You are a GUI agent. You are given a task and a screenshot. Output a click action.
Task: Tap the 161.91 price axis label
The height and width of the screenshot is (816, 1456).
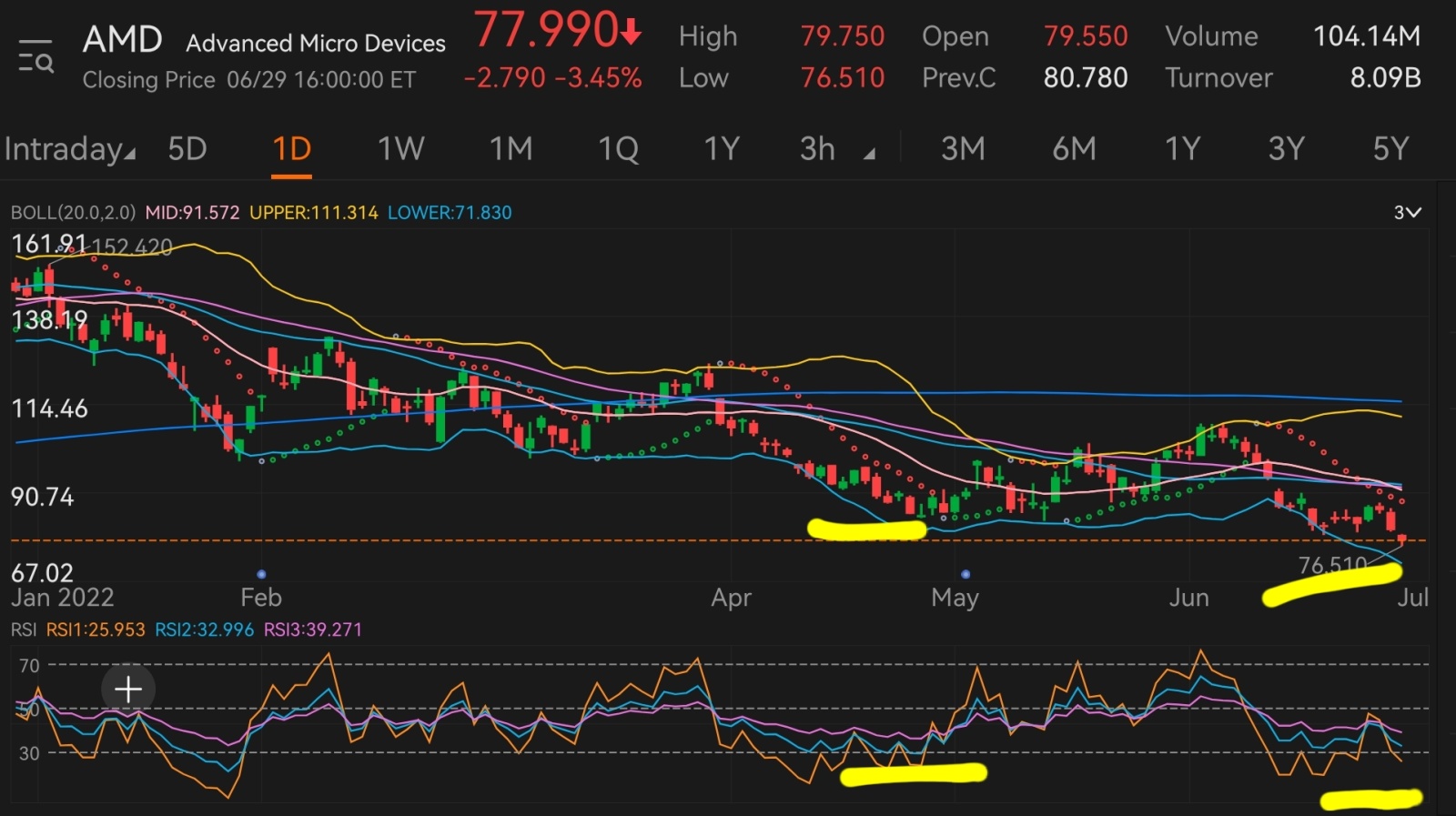(48, 244)
